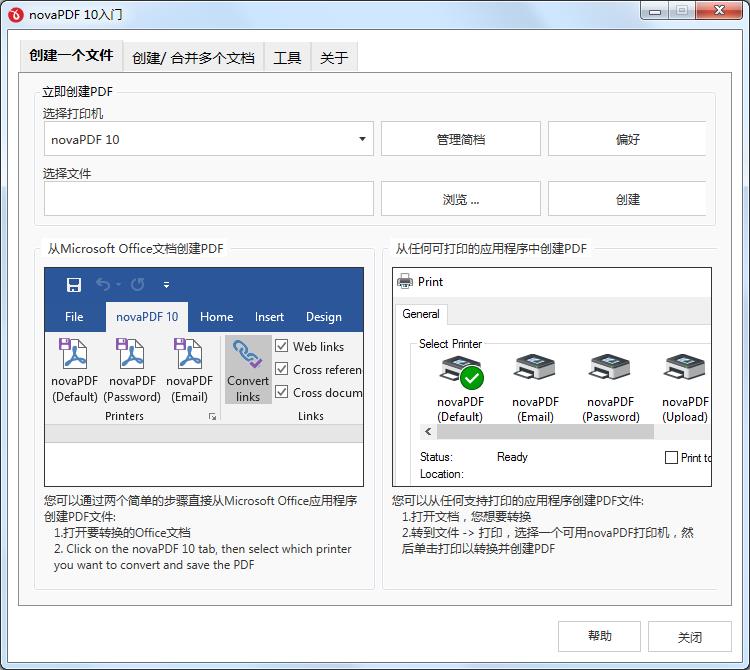Click the novaPDF (Default) ribbon printer icon
Viewport: 750px width, 670px height.
point(73,353)
